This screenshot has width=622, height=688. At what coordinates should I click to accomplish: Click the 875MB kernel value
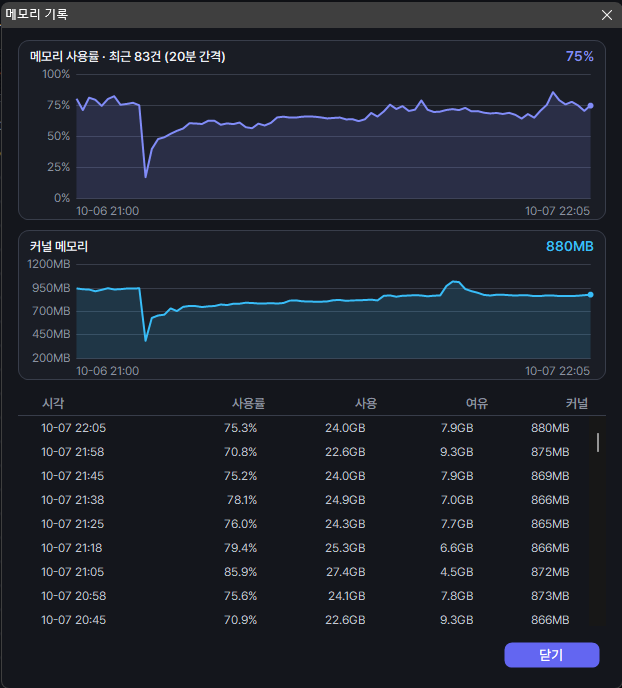550,452
